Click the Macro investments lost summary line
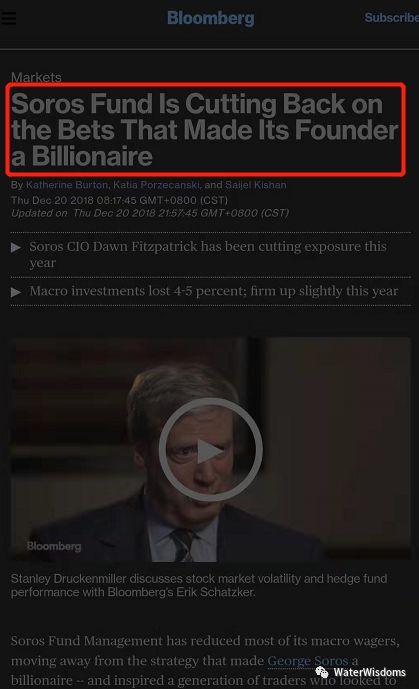The image size is (419, 689). [x=214, y=291]
